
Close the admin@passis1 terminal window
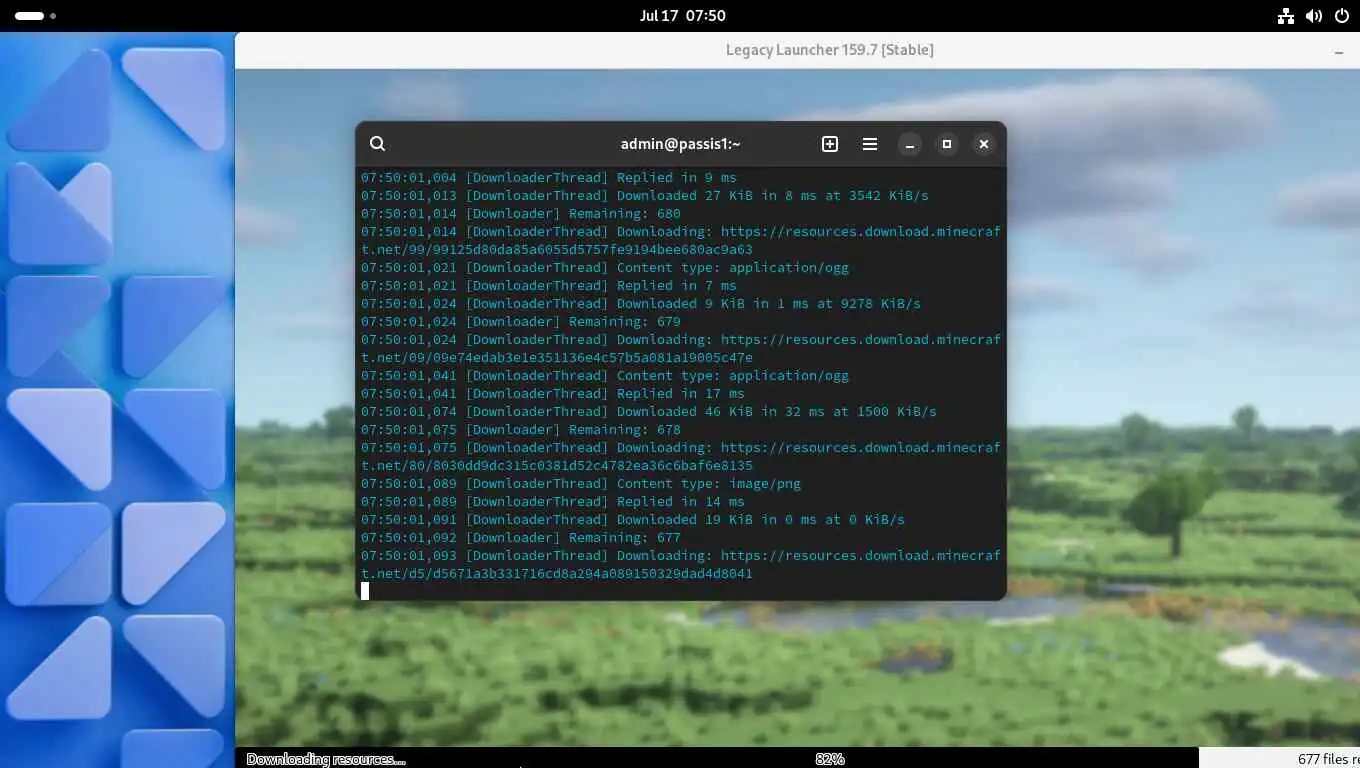point(984,145)
